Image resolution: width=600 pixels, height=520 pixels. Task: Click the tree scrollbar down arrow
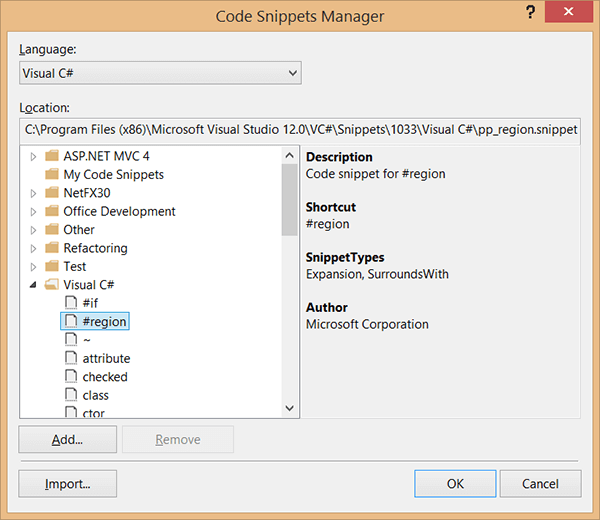coord(290,408)
